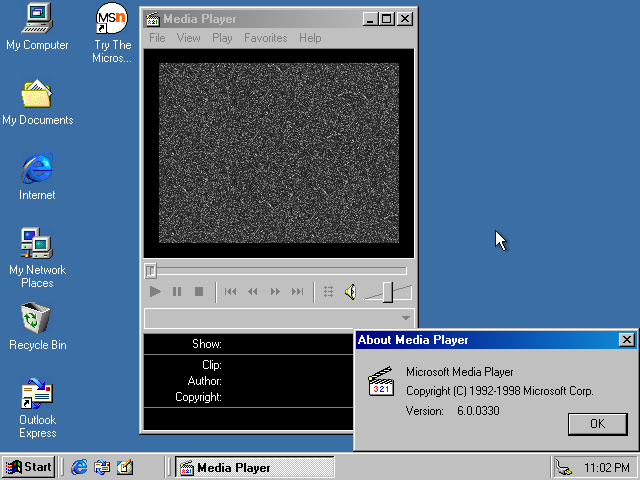Click the Play button in Media Player
Viewport: 640px width, 480px height.
click(x=155, y=291)
